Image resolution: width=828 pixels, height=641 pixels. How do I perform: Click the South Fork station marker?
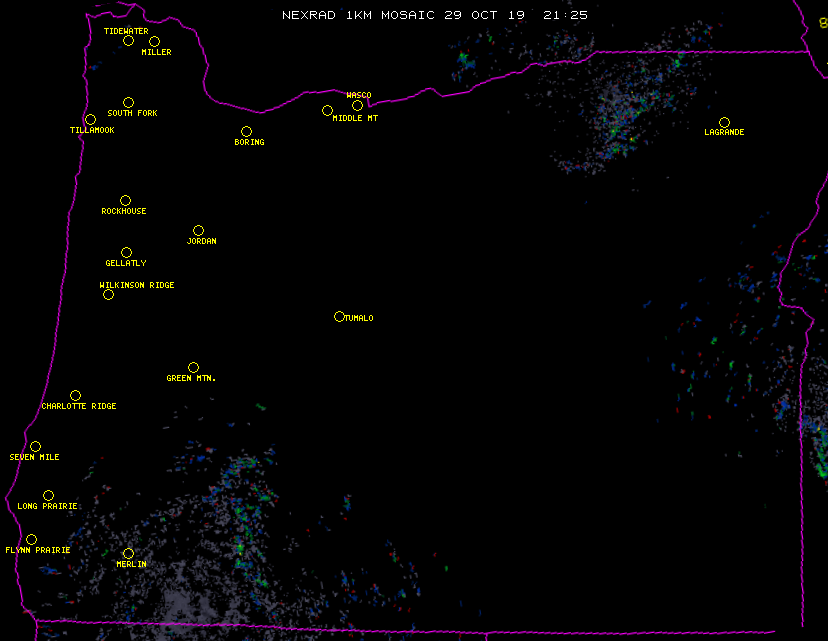tap(128, 102)
